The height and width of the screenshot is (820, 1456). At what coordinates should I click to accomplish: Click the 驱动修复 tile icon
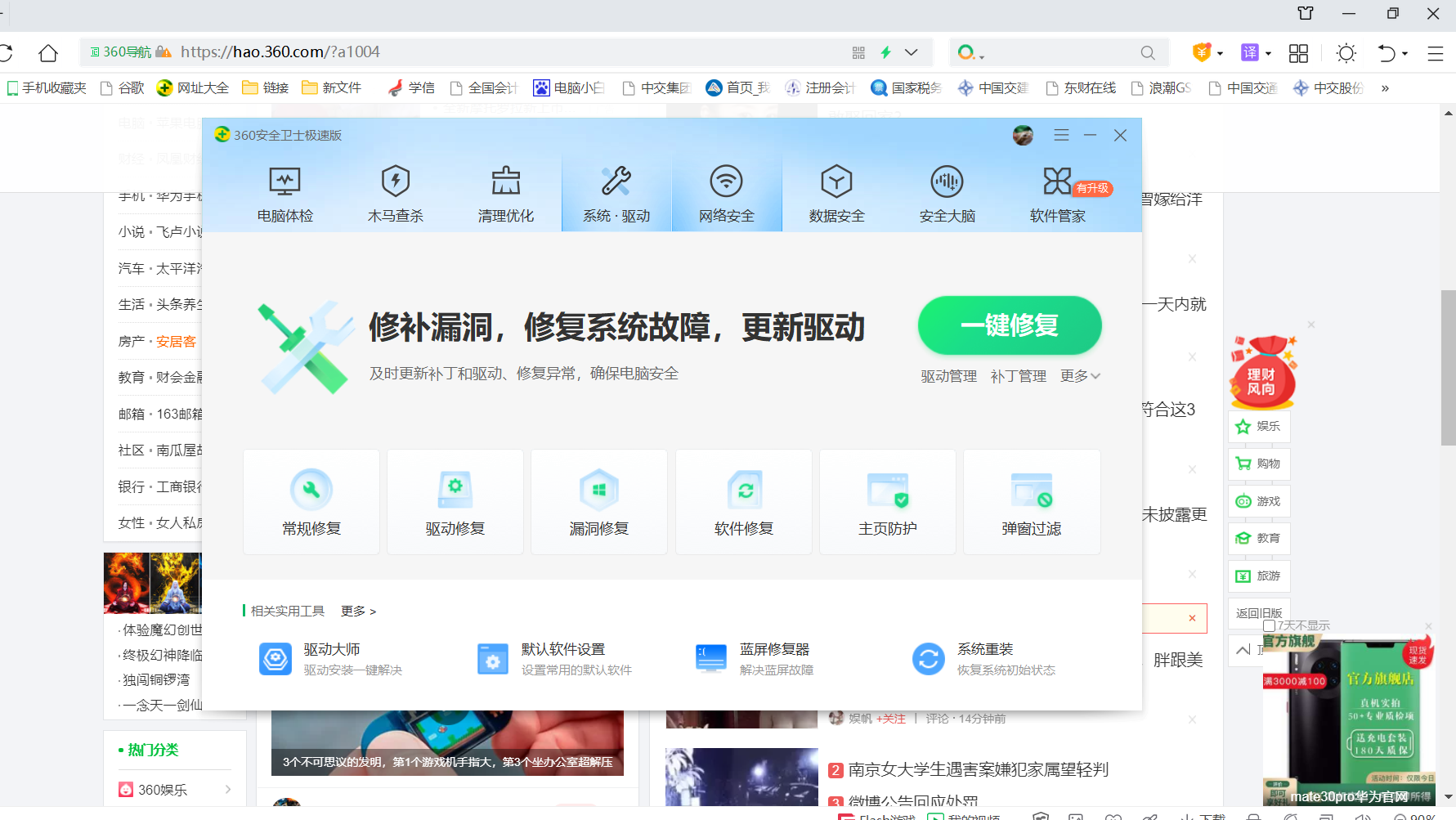coord(455,490)
